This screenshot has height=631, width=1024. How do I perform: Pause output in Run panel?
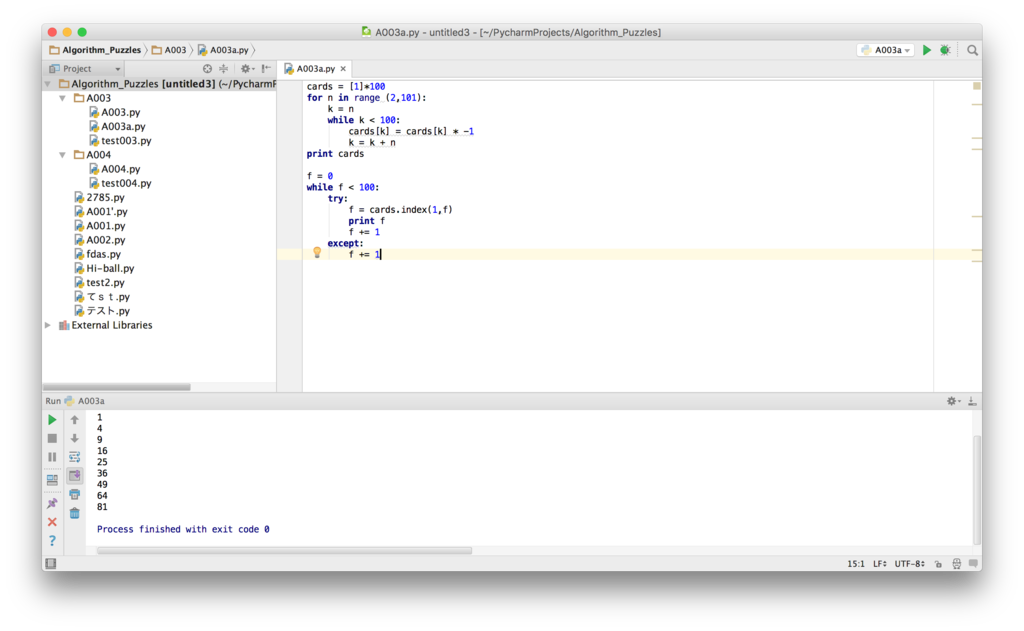point(52,457)
